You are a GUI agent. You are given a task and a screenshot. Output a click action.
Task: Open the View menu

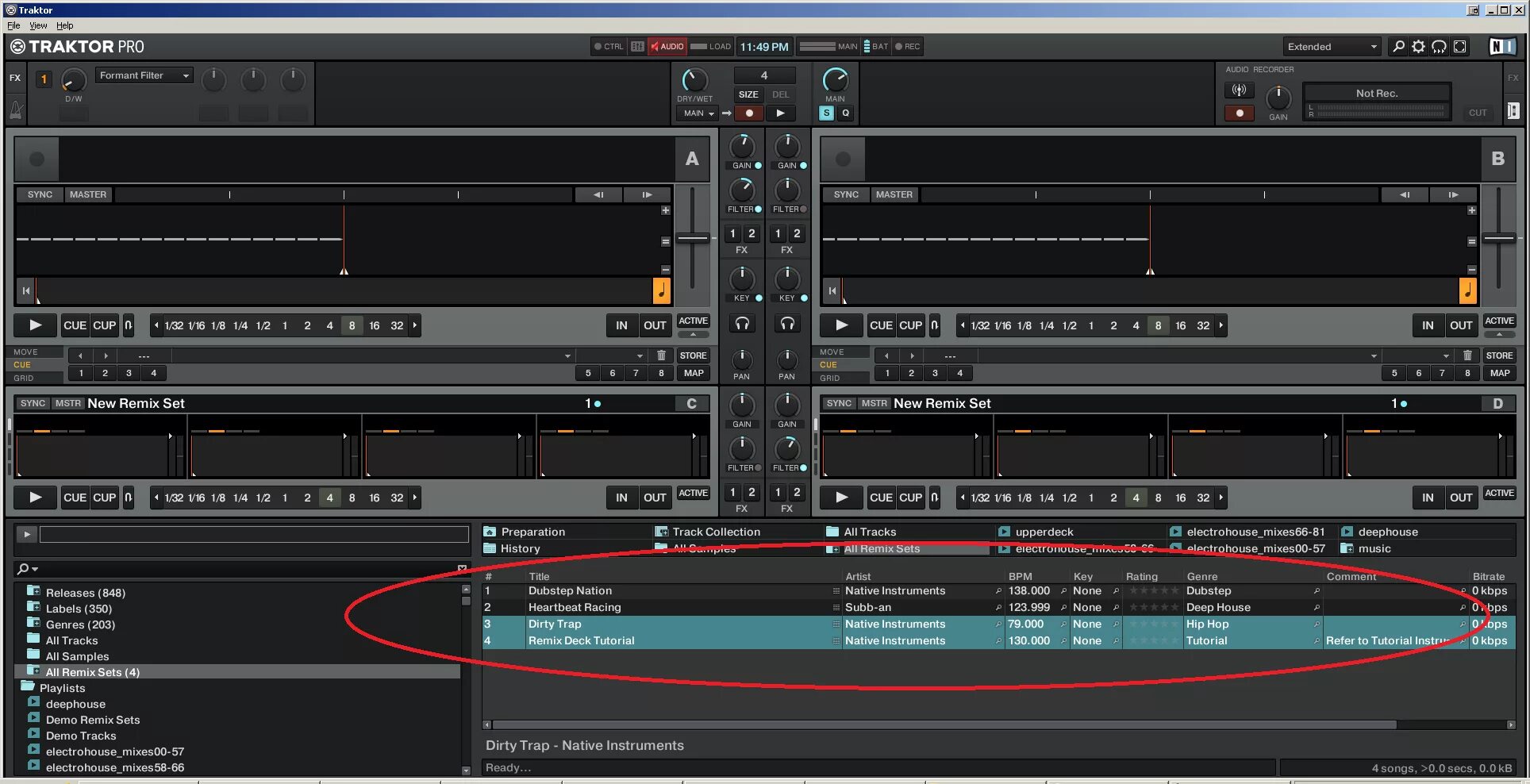pyautogui.click(x=38, y=25)
